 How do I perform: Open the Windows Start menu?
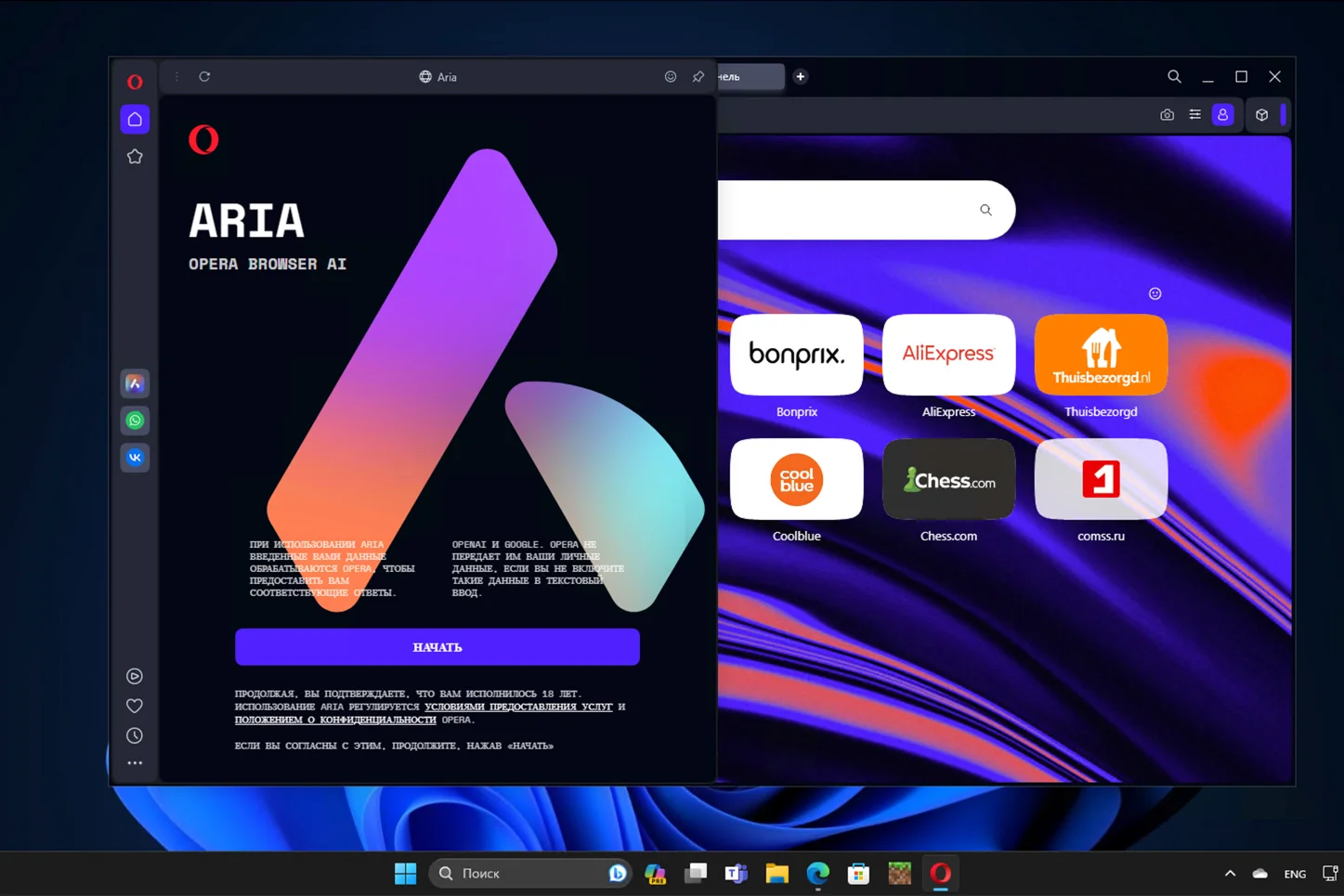(406, 874)
